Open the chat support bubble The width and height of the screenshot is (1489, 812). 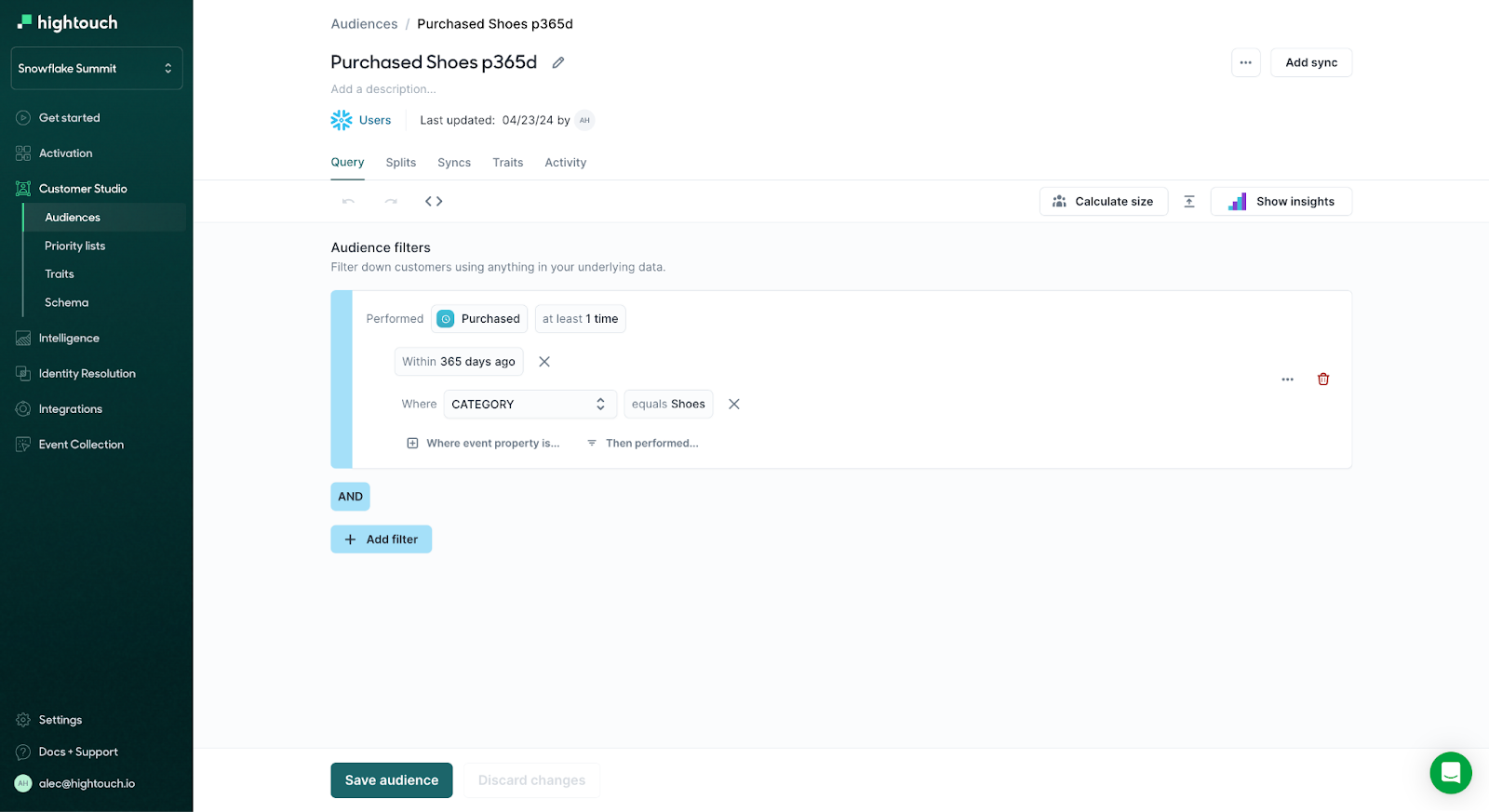[x=1450, y=772]
